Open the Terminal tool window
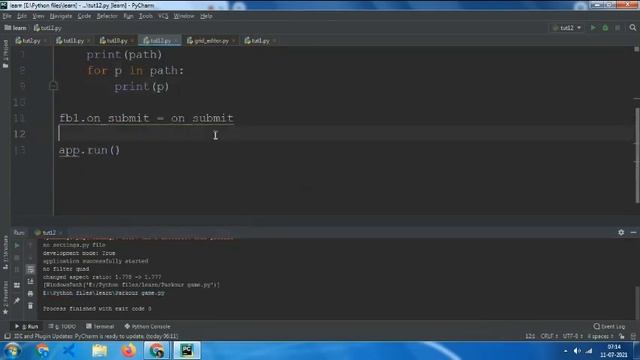 point(100,327)
